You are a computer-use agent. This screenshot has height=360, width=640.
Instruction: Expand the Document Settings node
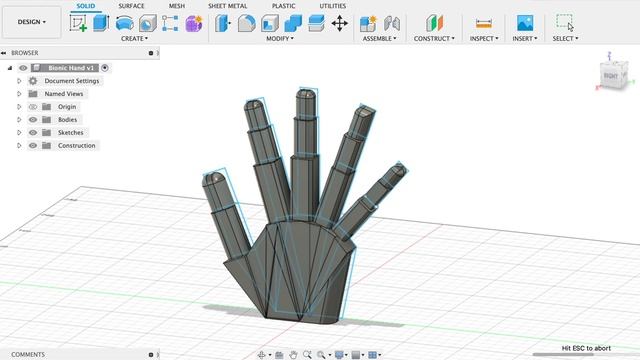click(x=19, y=81)
